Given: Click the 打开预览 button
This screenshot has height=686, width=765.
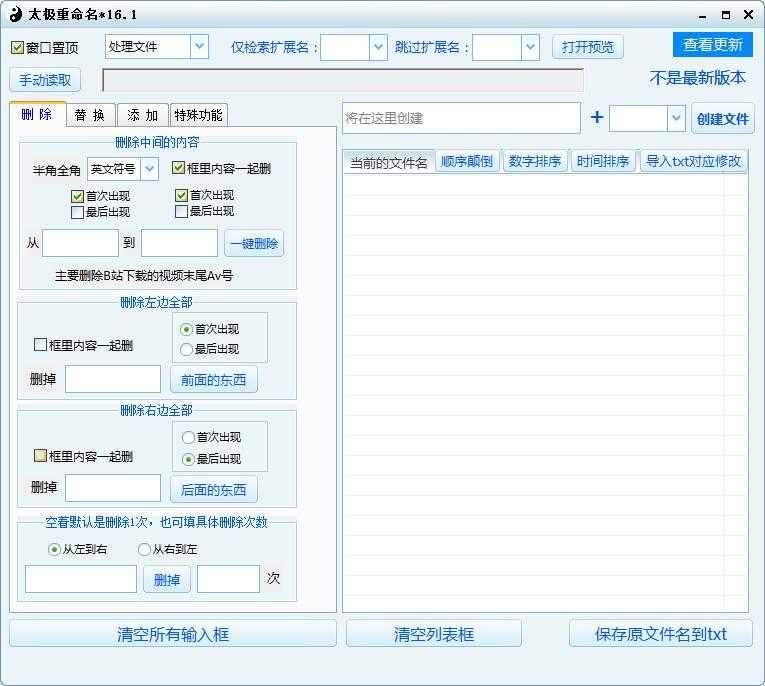Looking at the screenshot, I should (x=588, y=47).
